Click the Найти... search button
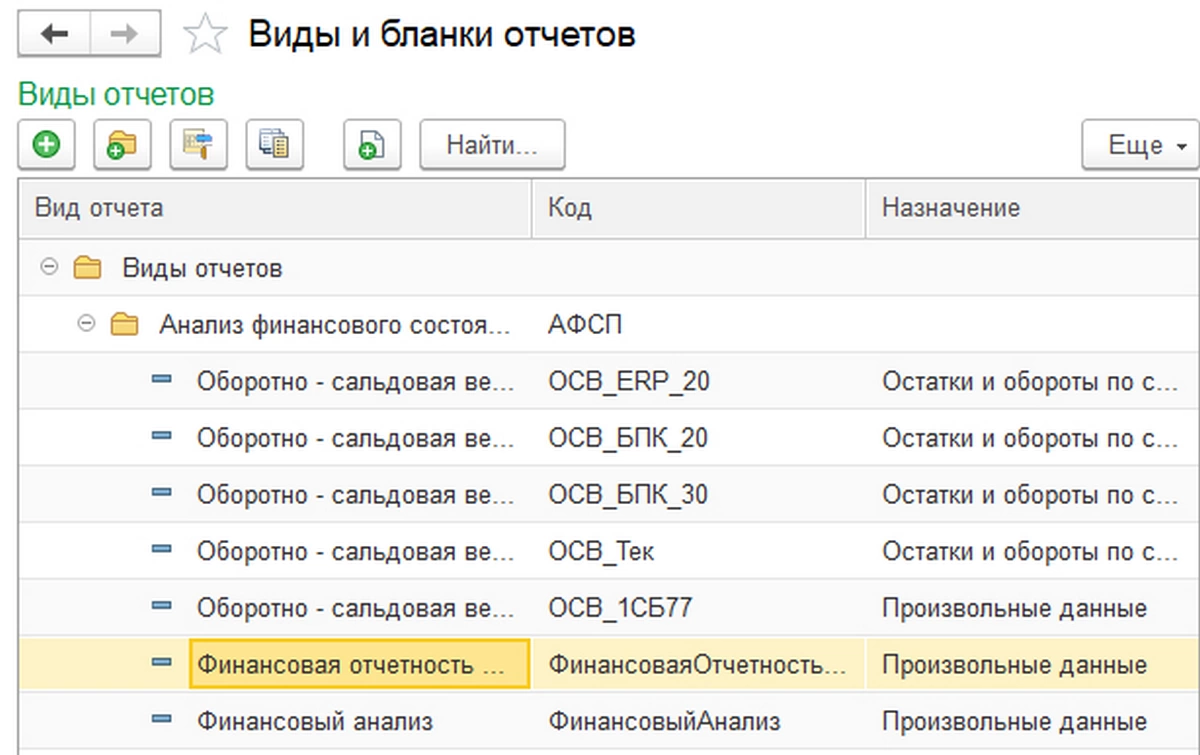Viewport: 1200px width, 755px height. point(492,145)
